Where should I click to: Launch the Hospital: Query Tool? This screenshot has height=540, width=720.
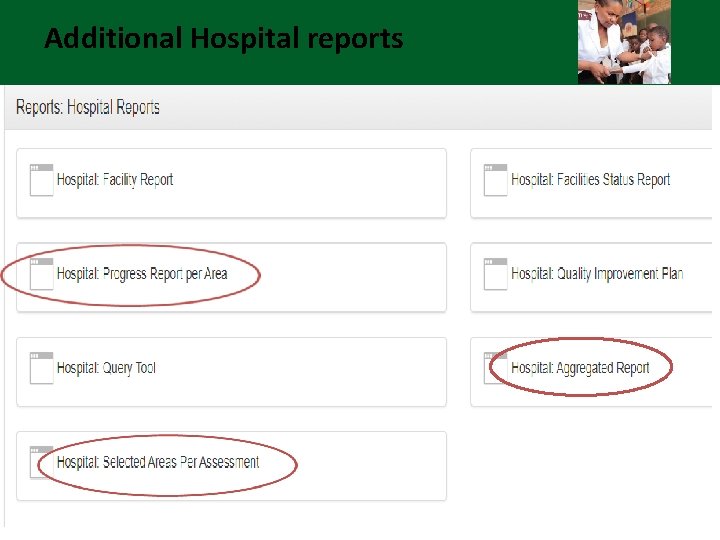pos(106,368)
